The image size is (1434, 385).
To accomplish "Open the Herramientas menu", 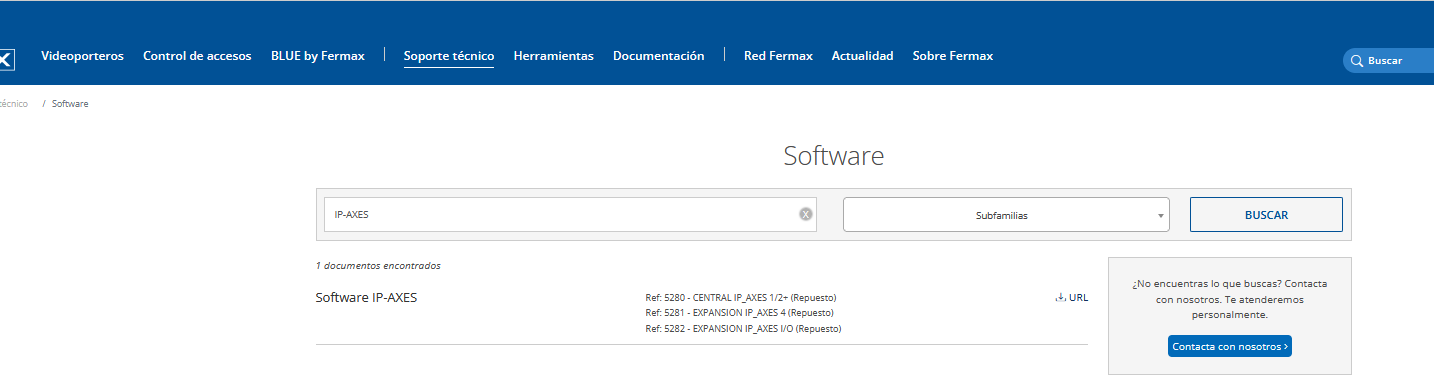I will (553, 56).
